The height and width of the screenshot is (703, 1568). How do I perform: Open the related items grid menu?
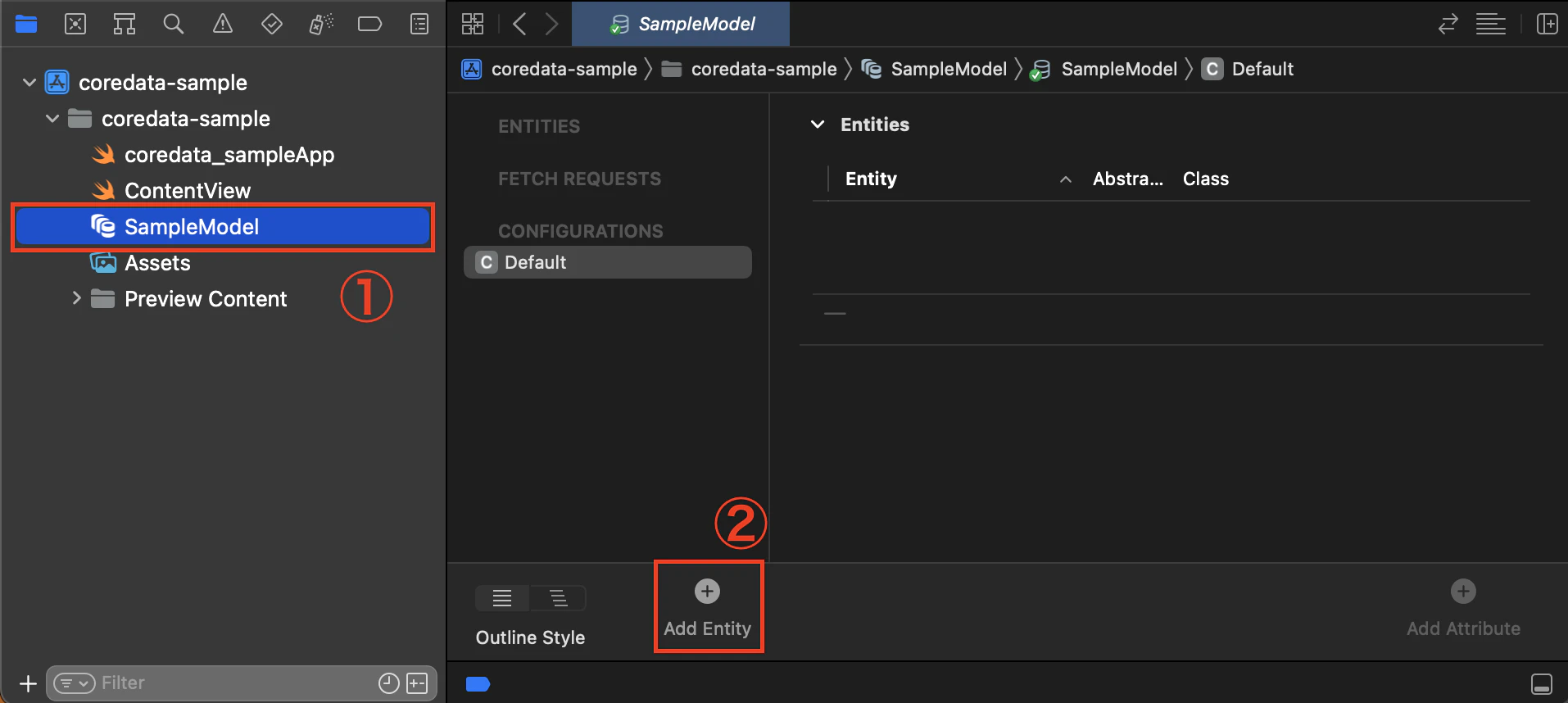pos(473,24)
